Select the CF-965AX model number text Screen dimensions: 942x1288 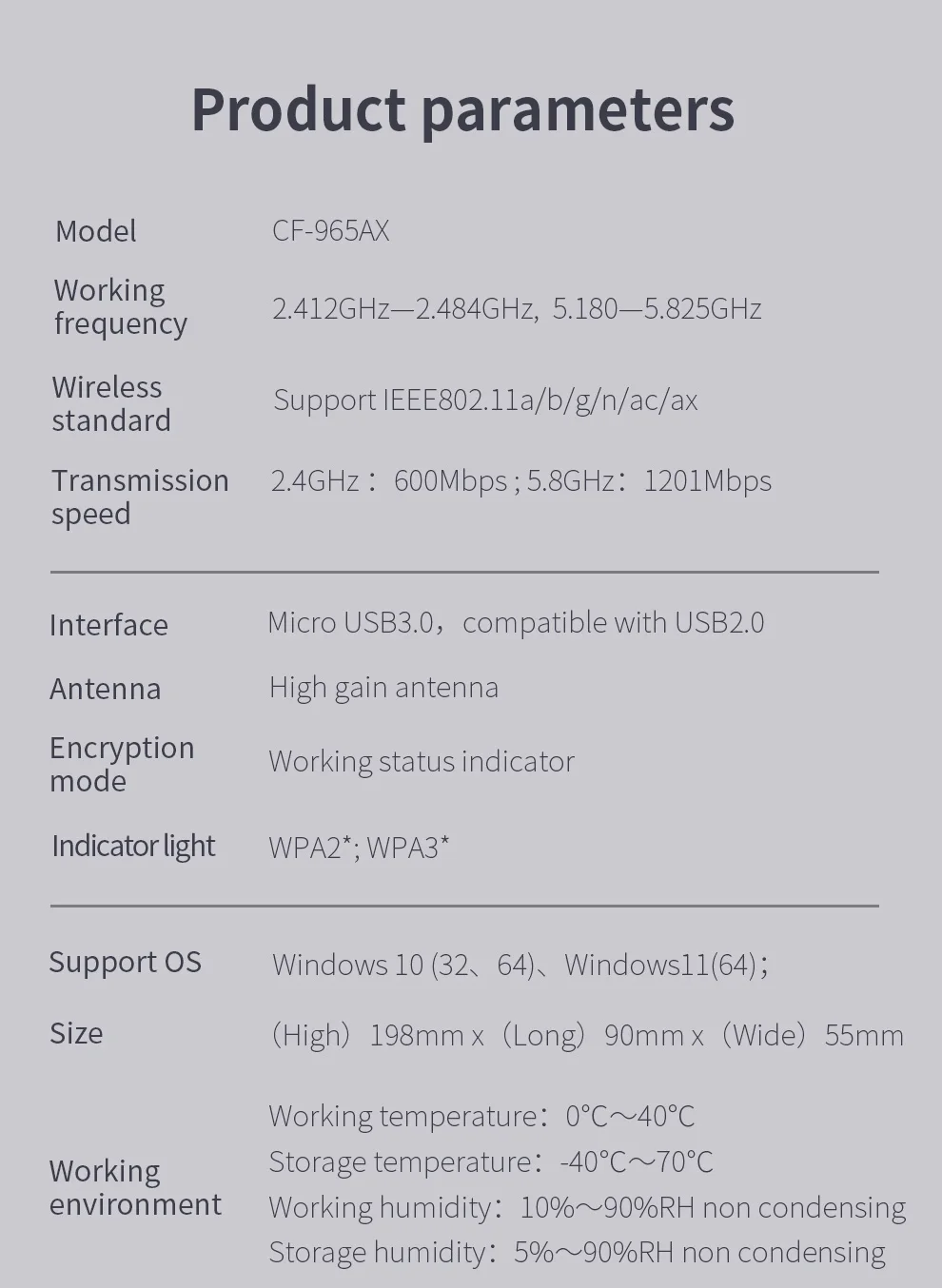point(330,231)
